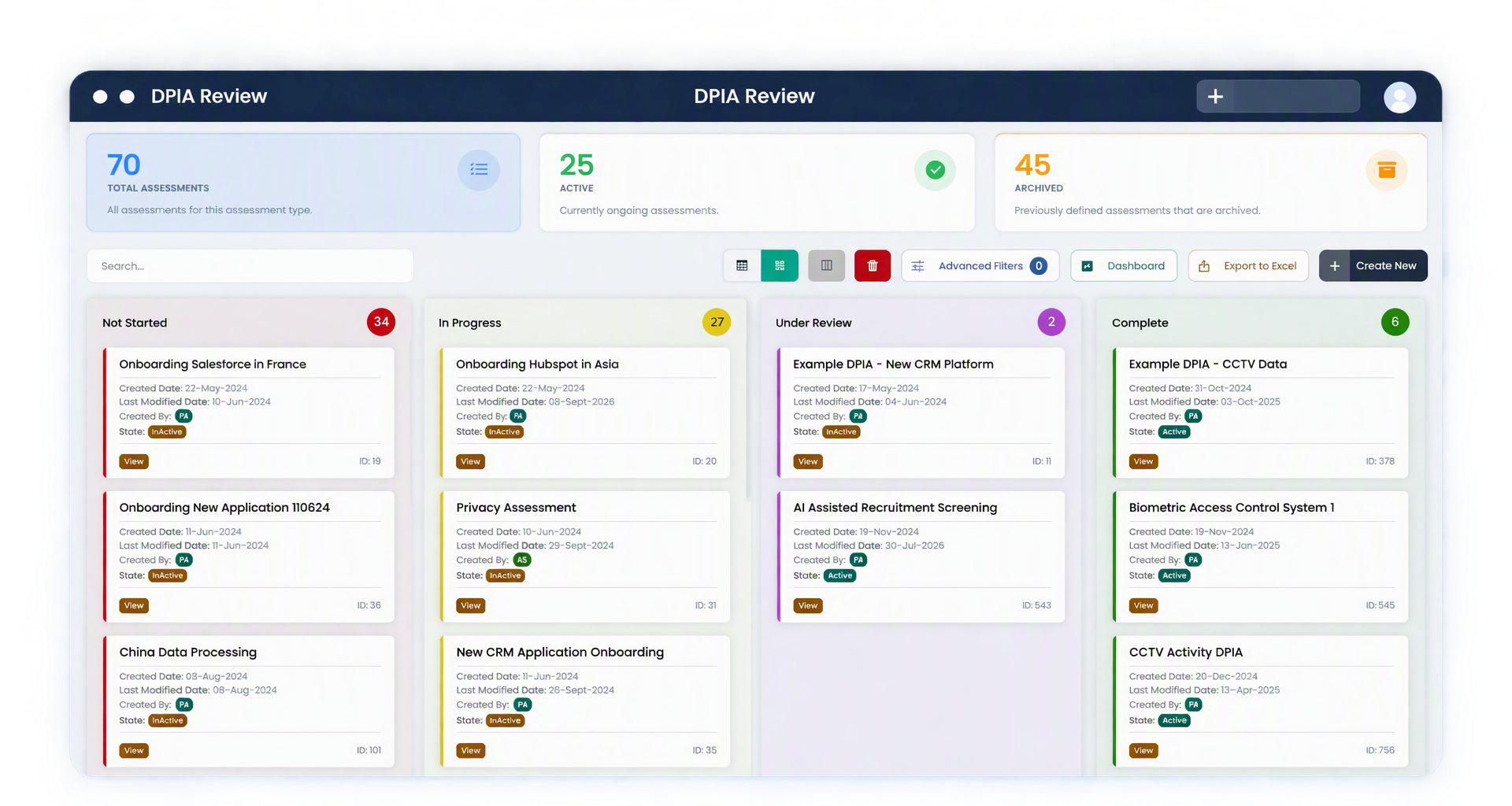Click the plus icon in header bar

1215,96
